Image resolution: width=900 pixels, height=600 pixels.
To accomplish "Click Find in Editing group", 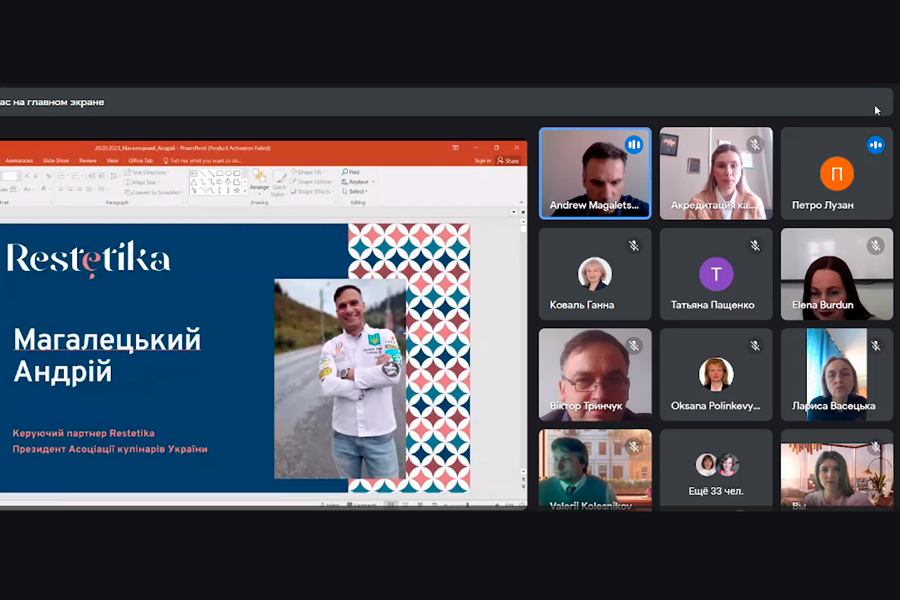I will pyautogui.click(x=351, y=172).
